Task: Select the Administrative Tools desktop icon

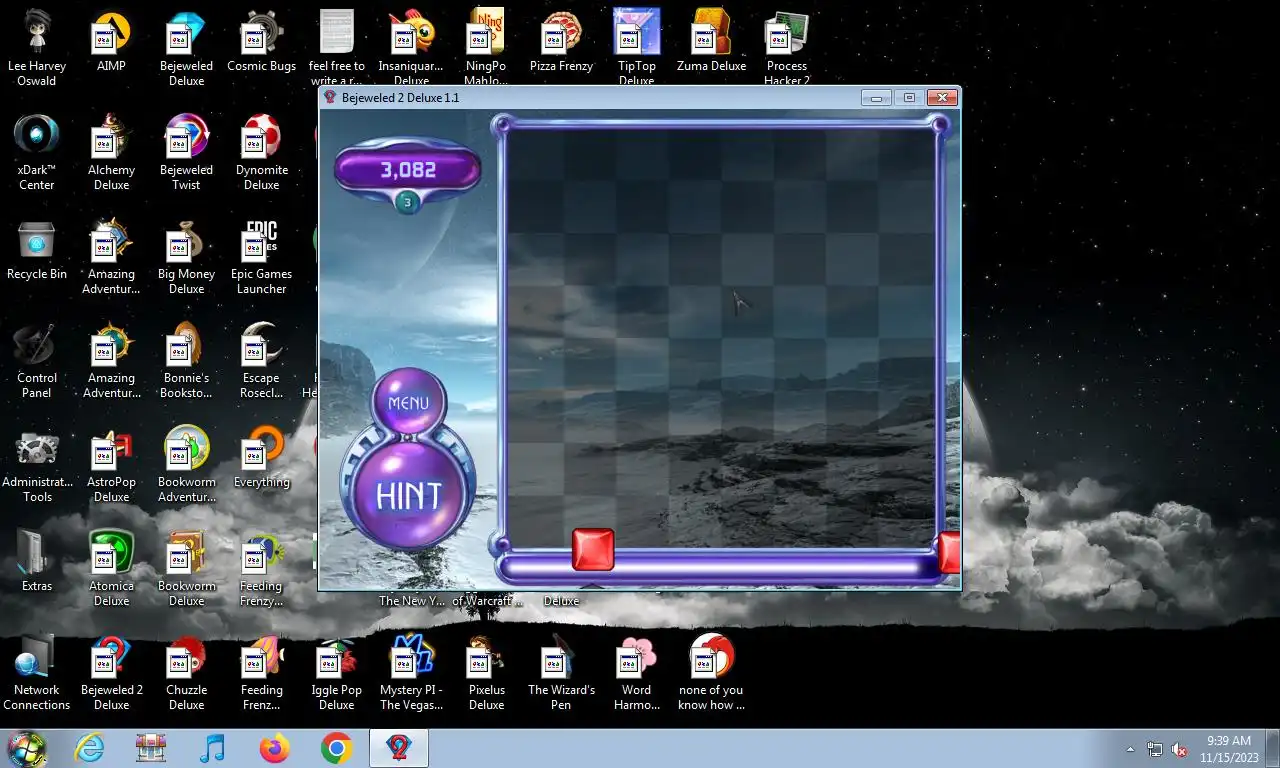Action: 37,463
